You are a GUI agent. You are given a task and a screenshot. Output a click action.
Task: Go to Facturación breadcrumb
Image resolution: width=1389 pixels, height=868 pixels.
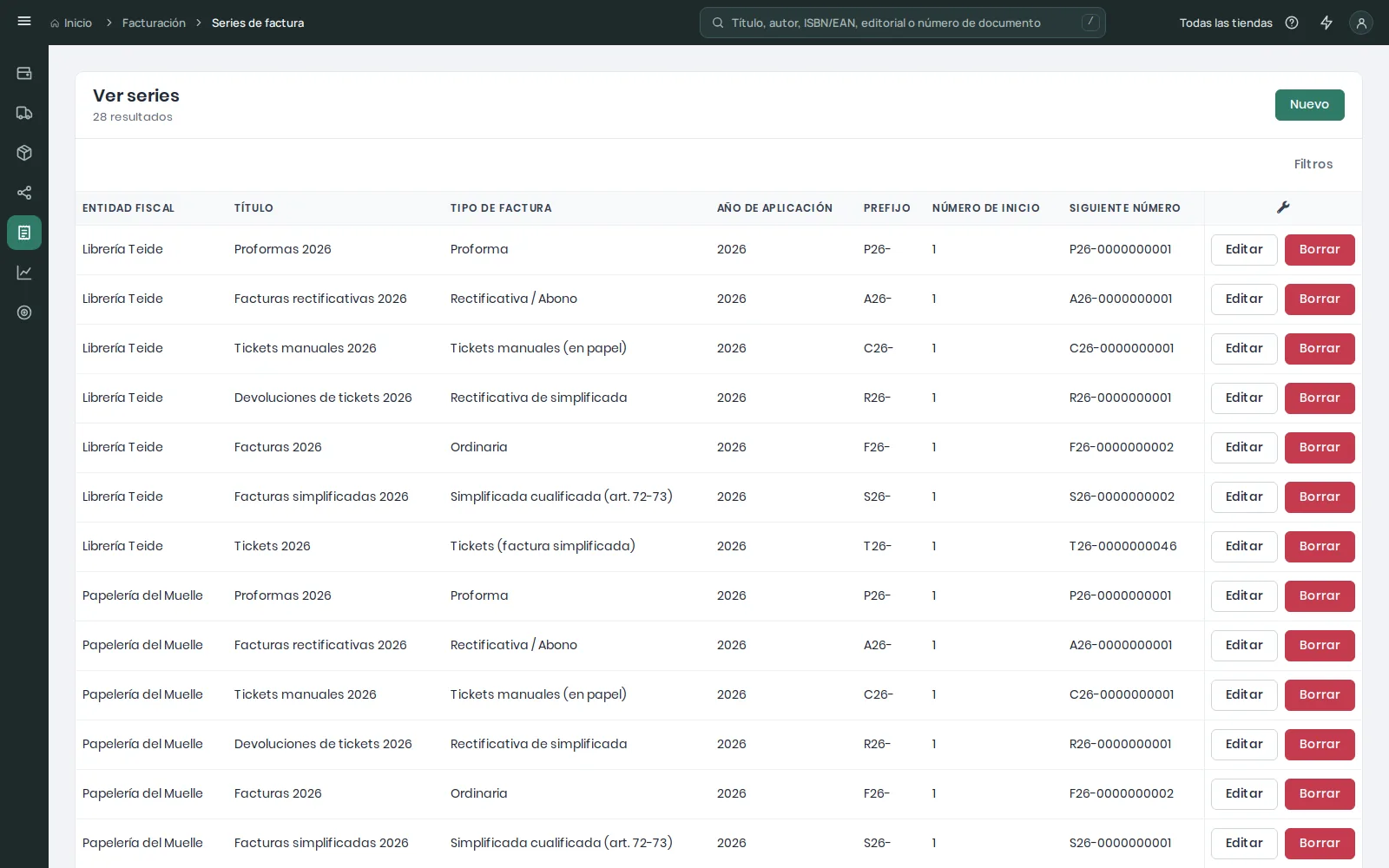[154, 23]
